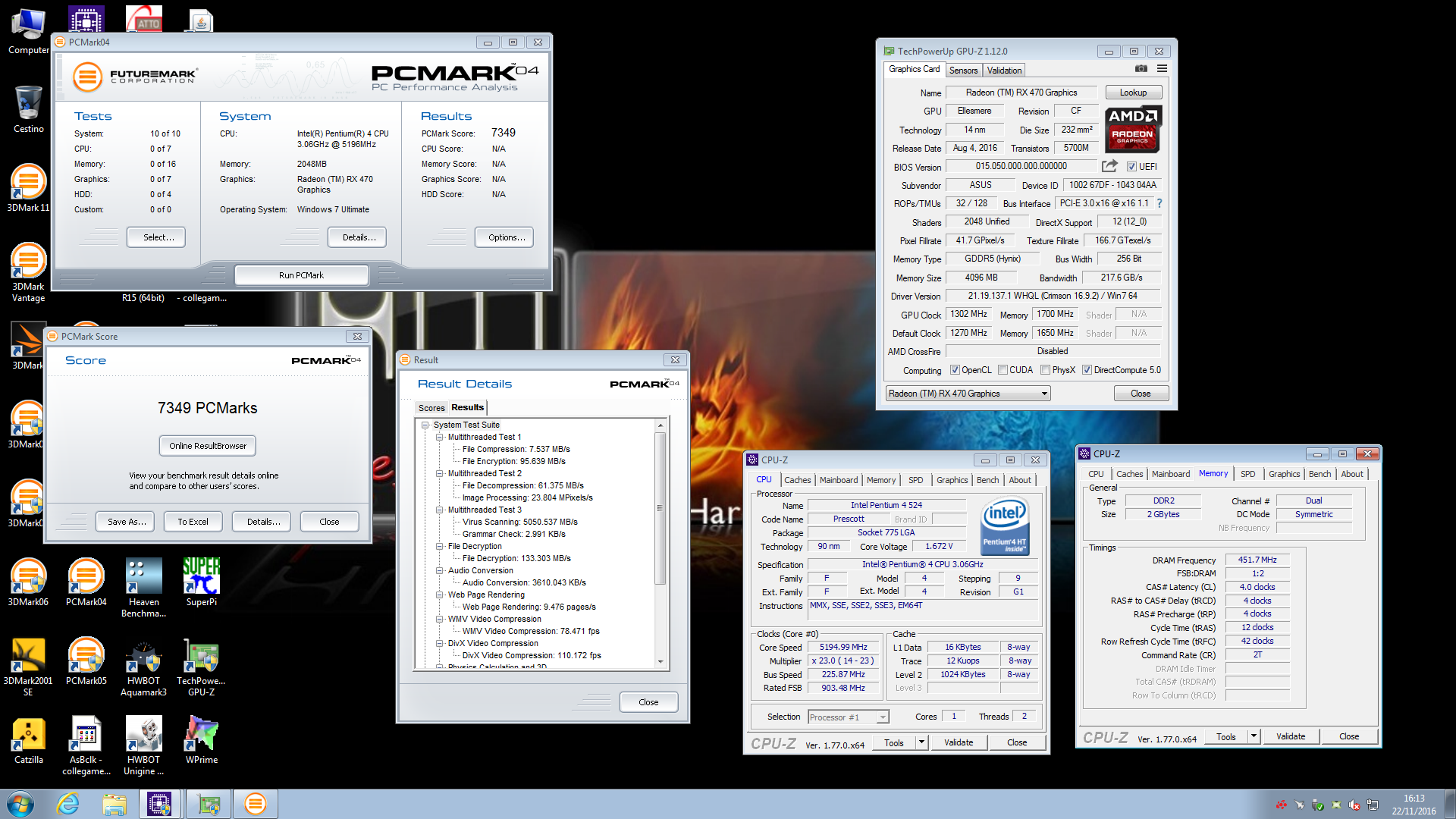
Task: Collapse the System Test Suite tree node
Action: [425, 425]
